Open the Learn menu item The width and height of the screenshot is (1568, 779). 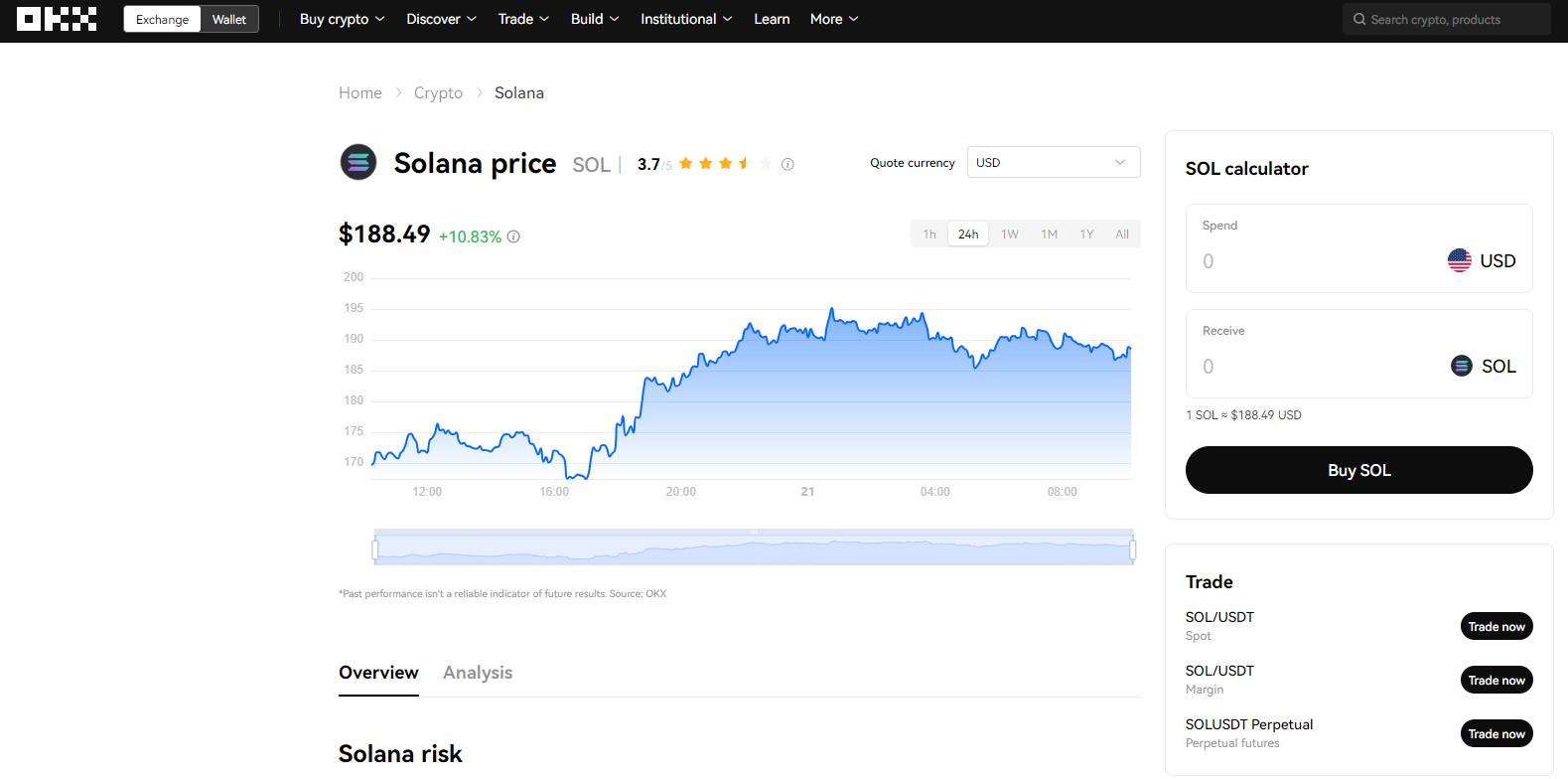772,19
